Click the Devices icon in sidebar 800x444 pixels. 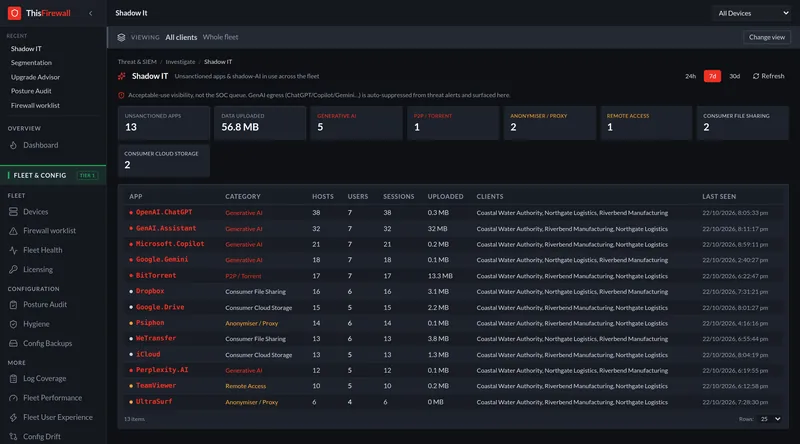click(13, 211)
